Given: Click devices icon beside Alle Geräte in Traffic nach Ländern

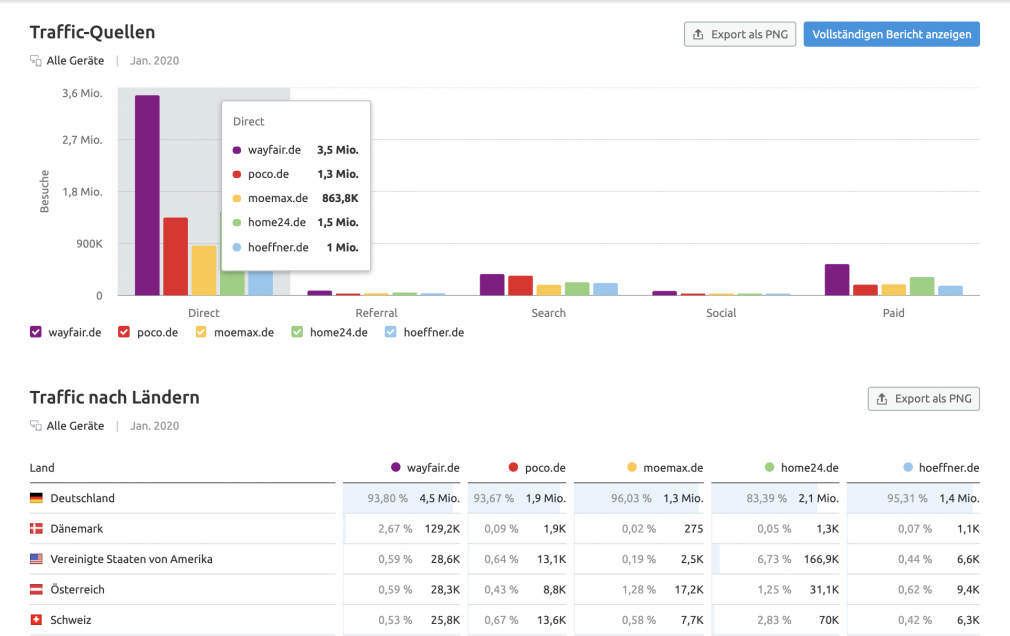Looking at the screenshot, I should [35, 426].
